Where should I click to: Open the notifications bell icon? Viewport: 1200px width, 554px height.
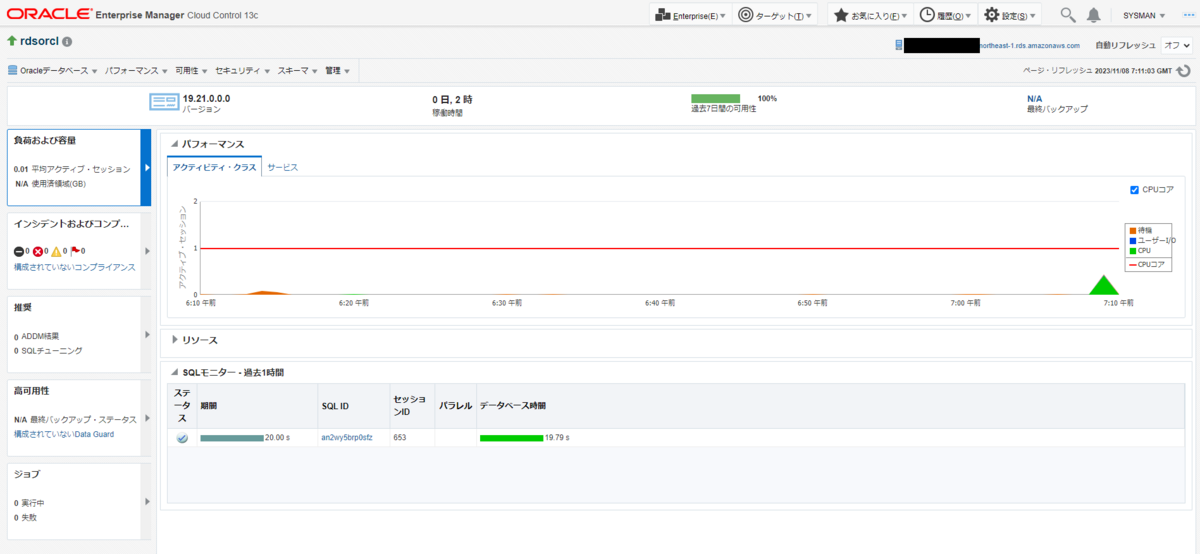tap(1094, 15)
